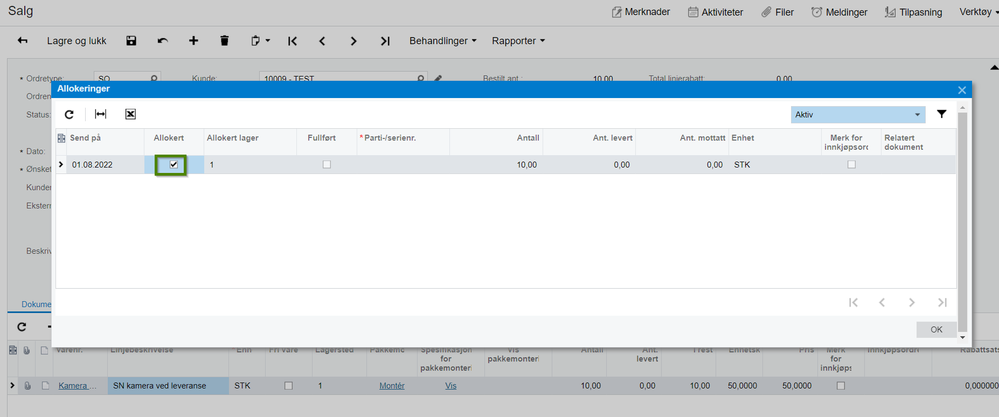Go to previous page in Allokeringer pager
This screenshot has height=417, width=999.
coord(882,302)
